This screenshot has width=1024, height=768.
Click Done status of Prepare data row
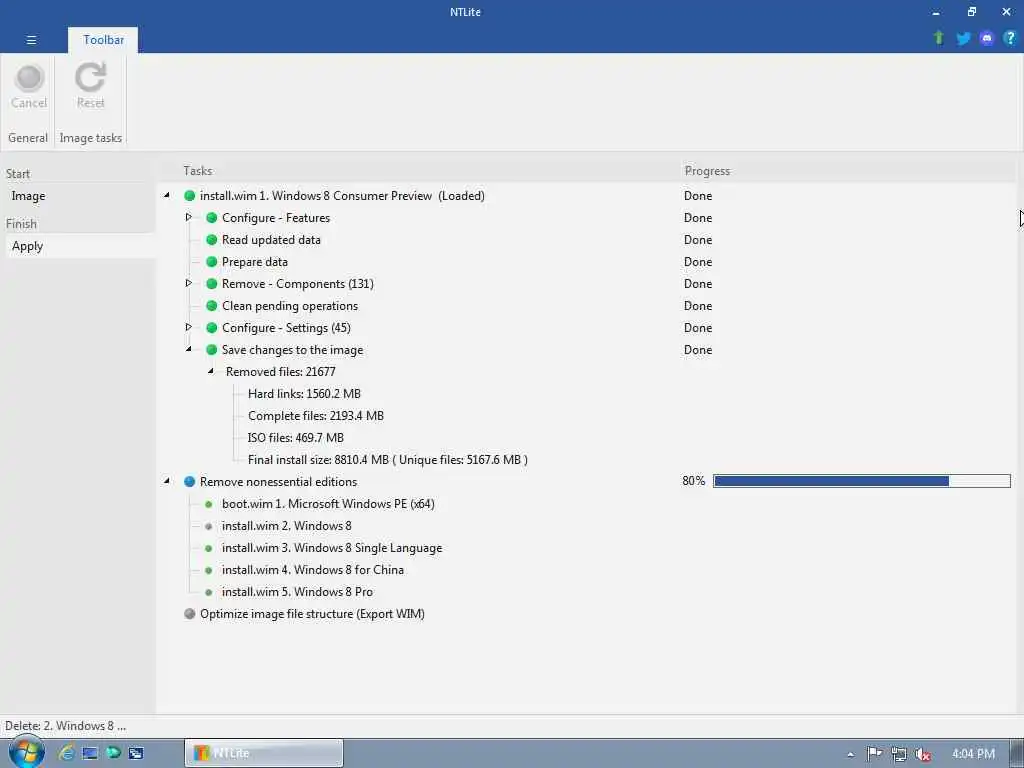coord(697,262)
